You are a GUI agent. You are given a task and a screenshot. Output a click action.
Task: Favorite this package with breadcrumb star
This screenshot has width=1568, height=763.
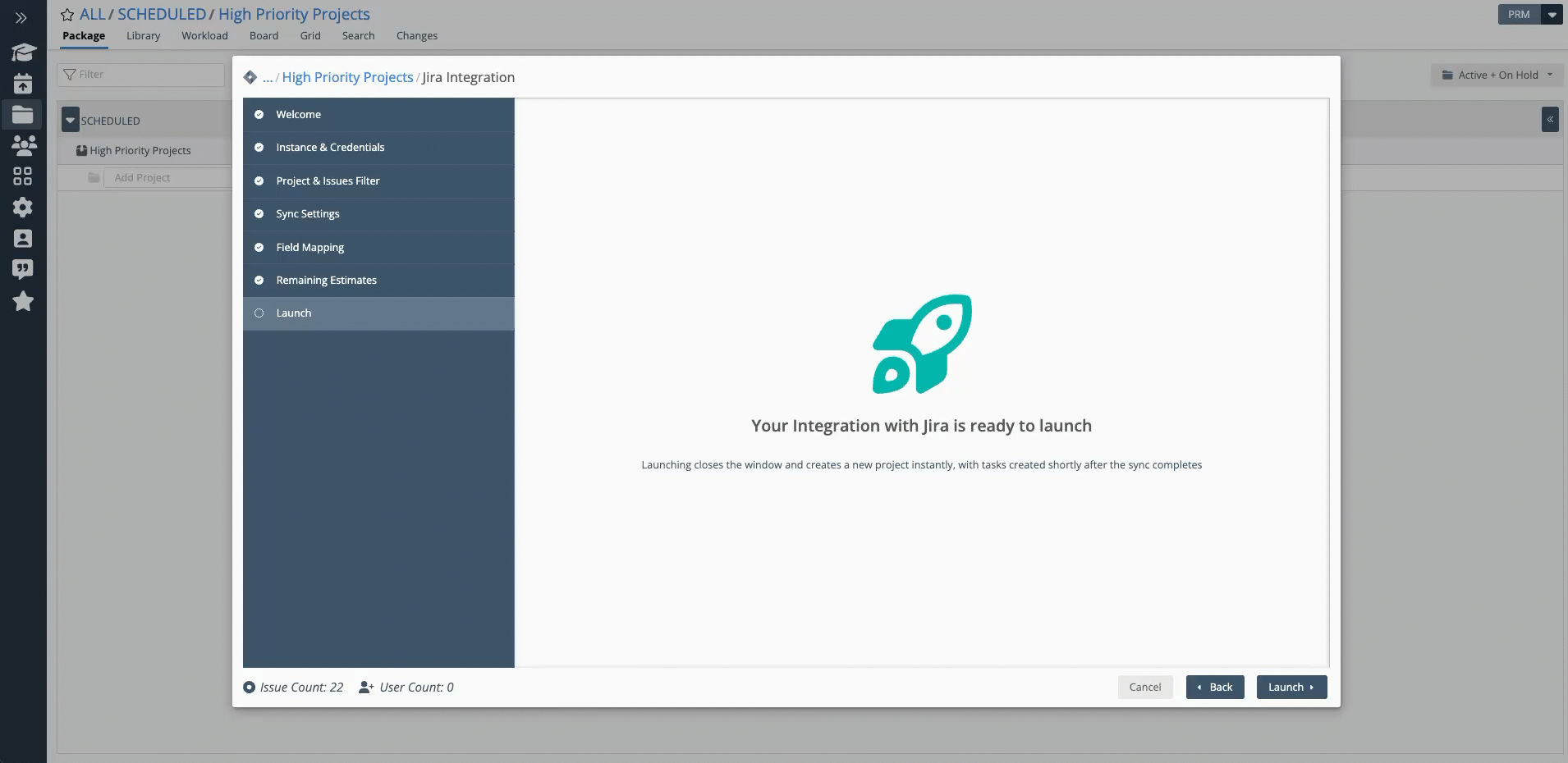67,15
